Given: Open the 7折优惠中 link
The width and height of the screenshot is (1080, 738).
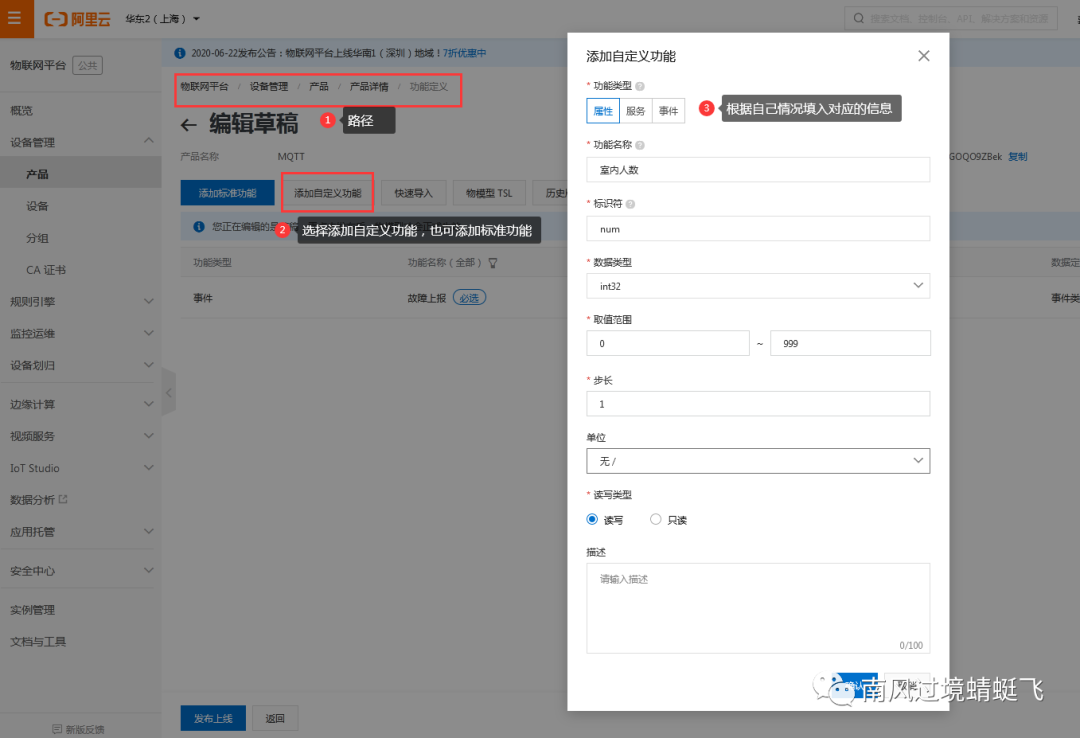Looking at the screenshot, I should tap(464, 53).
